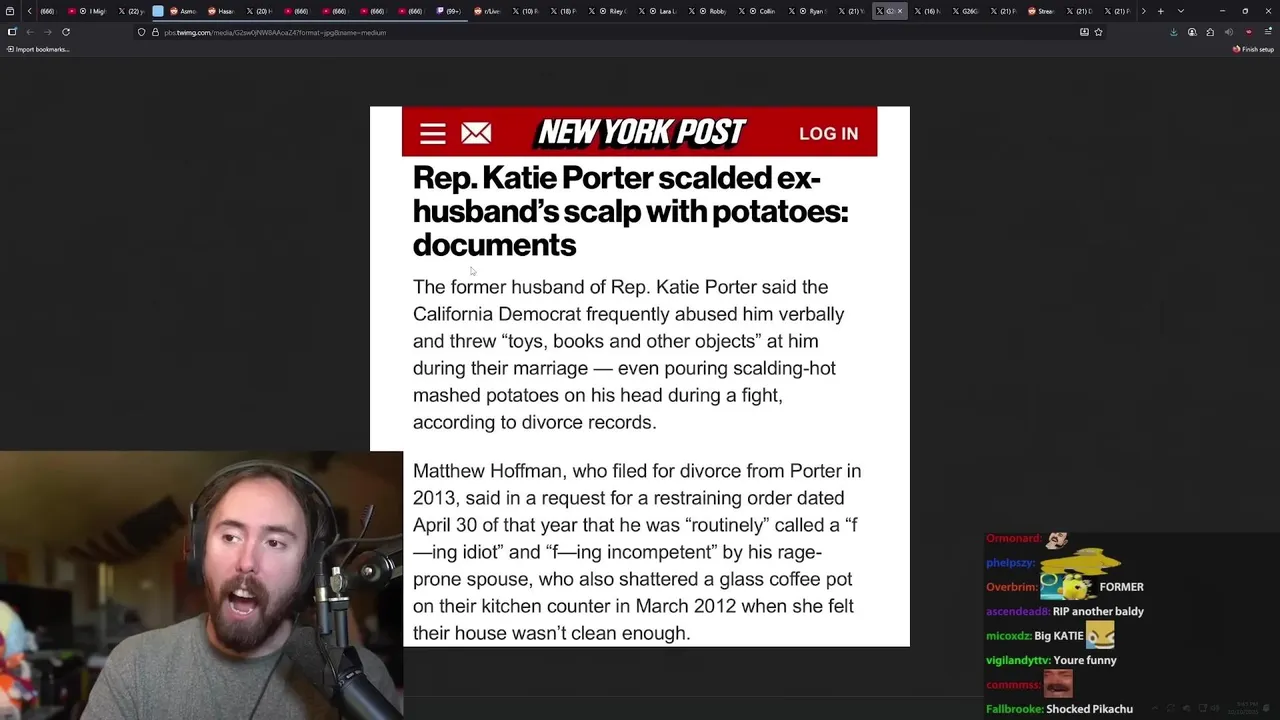Switch to the 'Lara' X tab
The image size is (1280, 720).
pos(660,11)
